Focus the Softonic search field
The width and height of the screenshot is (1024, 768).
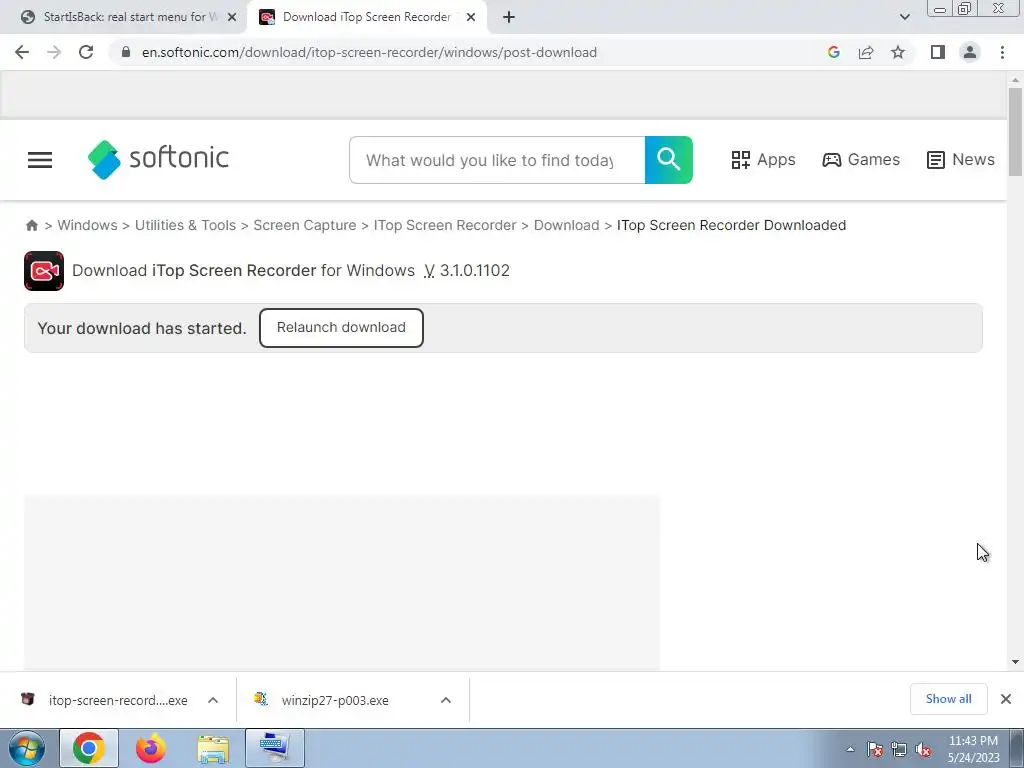497,160
